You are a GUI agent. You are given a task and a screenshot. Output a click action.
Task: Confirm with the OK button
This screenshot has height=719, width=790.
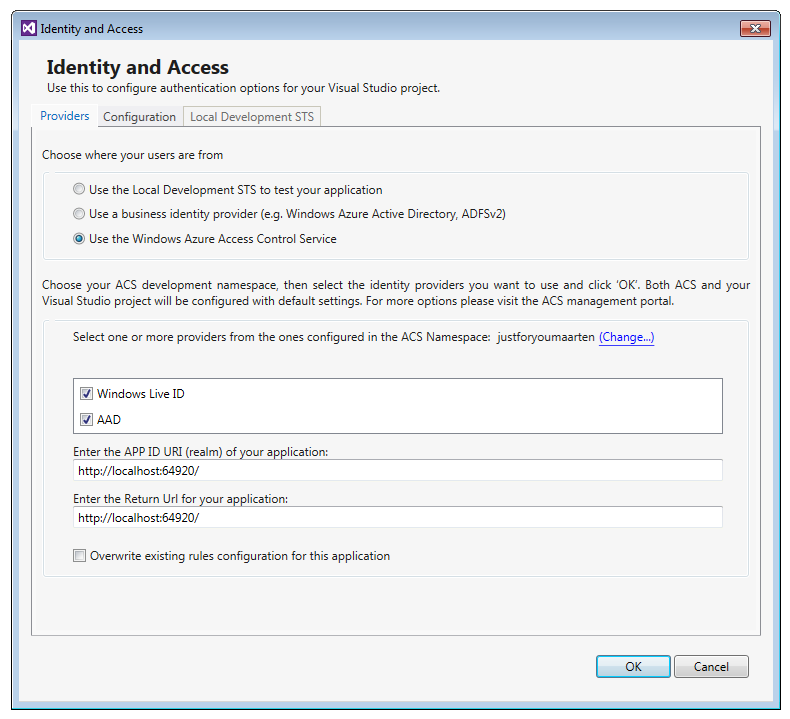tap(633, 667)
